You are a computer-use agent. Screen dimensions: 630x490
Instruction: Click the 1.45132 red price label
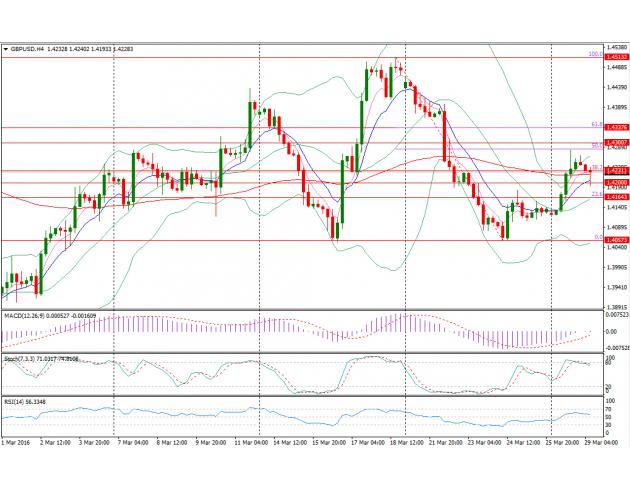coord(614,58)
